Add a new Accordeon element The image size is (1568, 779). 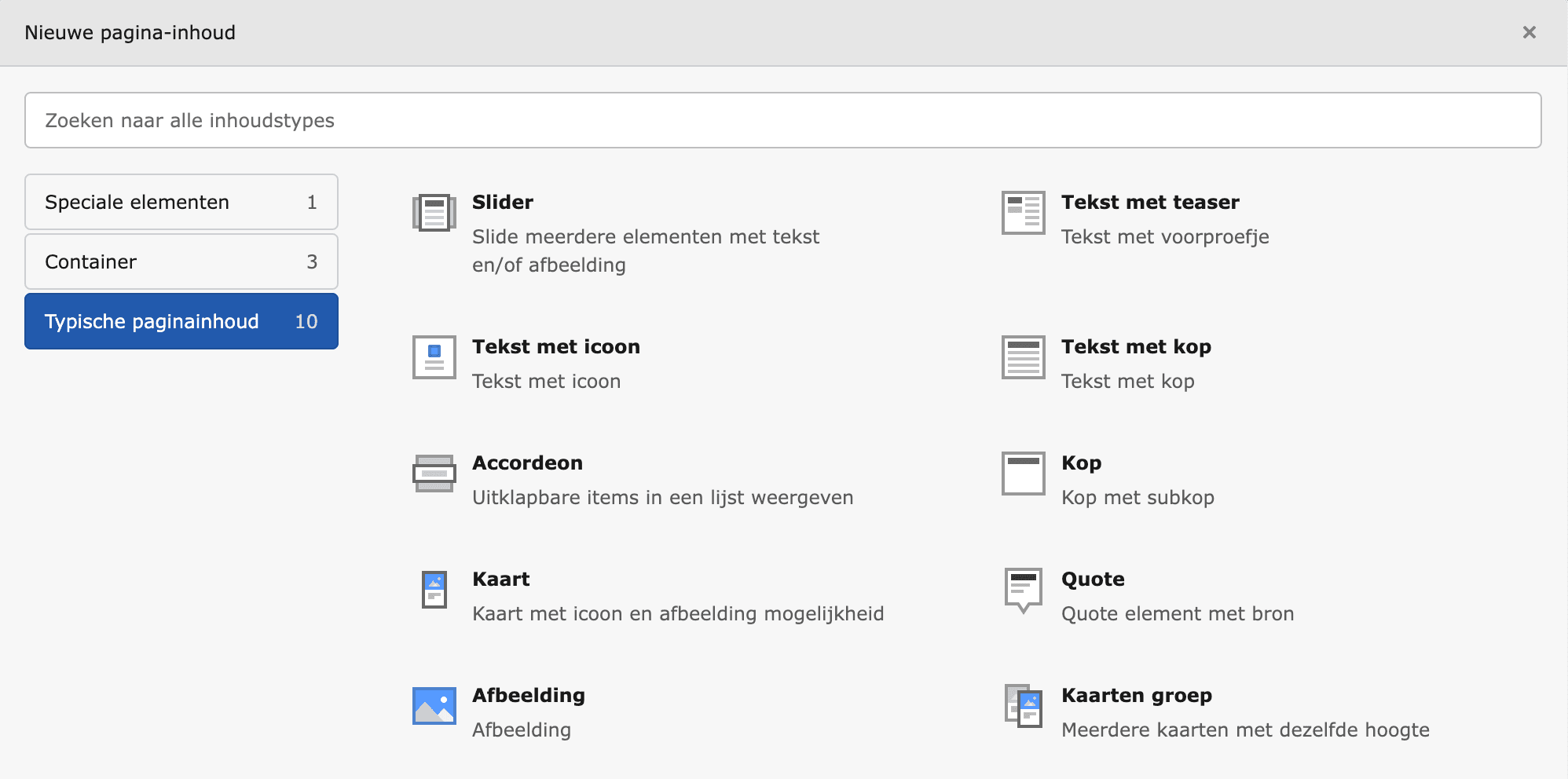528,463
